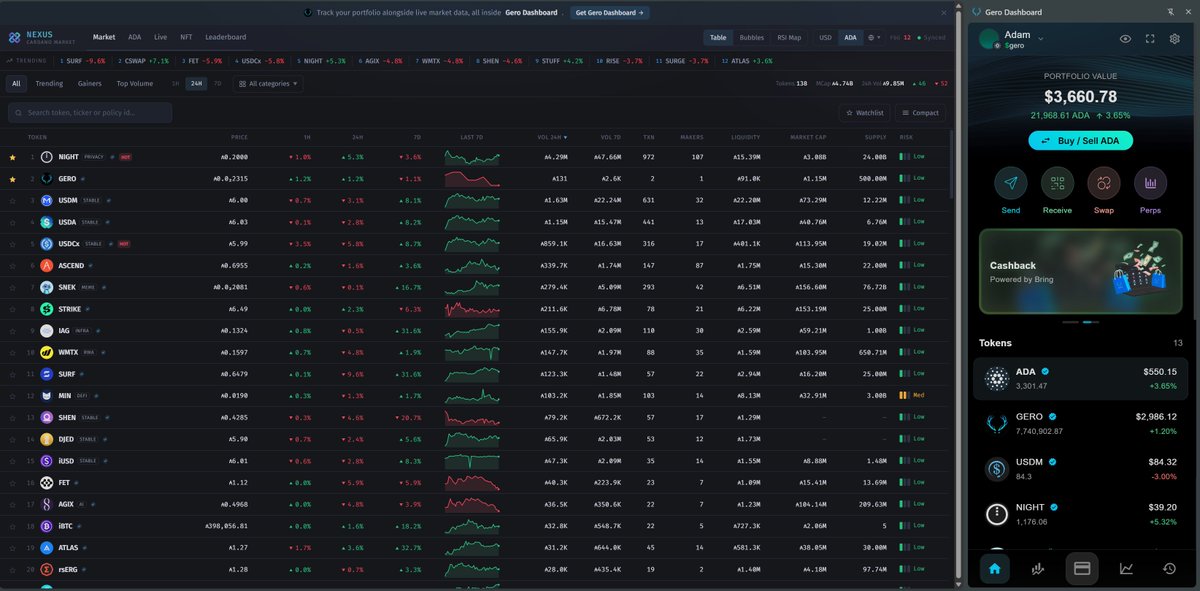Click the 7D sparkline for GERO
Viewport: 1200px width, 591px height.
pyautogui.click(x=473, y=179)
